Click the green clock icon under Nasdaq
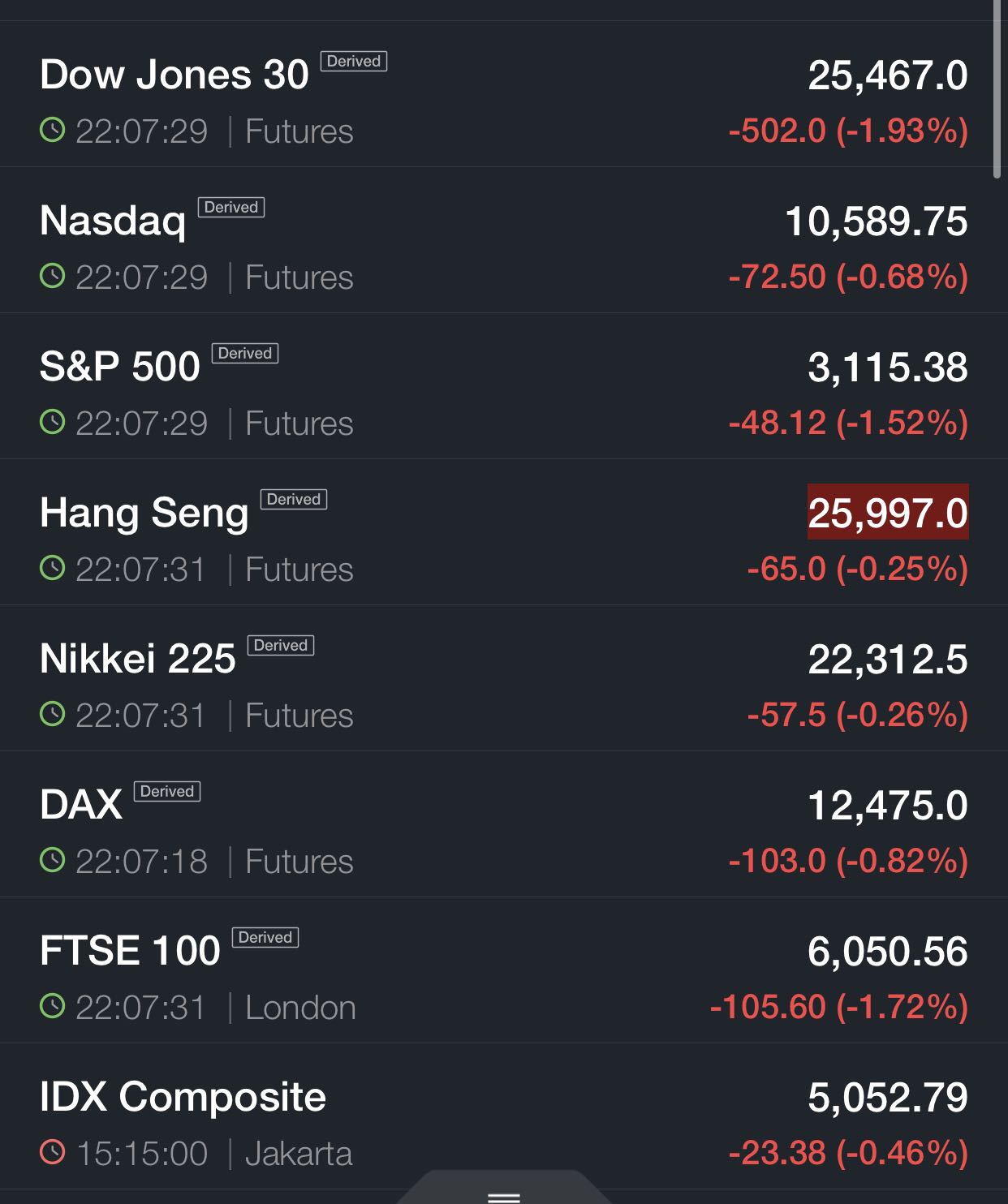 [x=52, y=276]
